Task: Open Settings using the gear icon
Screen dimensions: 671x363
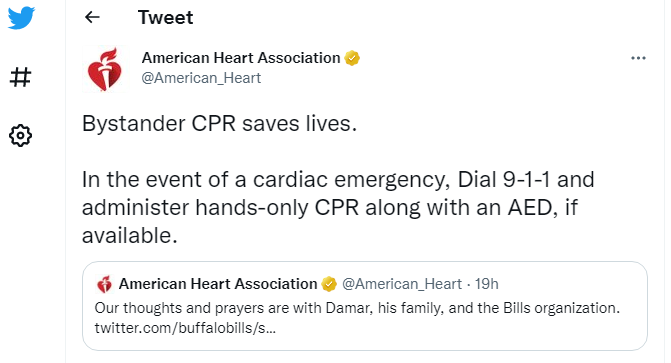Action: coord(21,136)
